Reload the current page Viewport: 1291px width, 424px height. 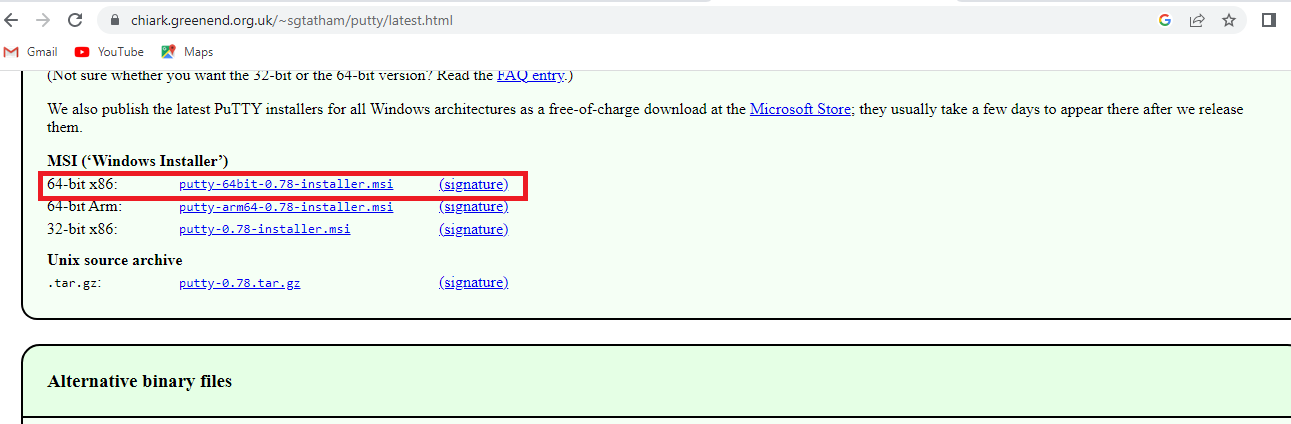[x=75, y=20]
